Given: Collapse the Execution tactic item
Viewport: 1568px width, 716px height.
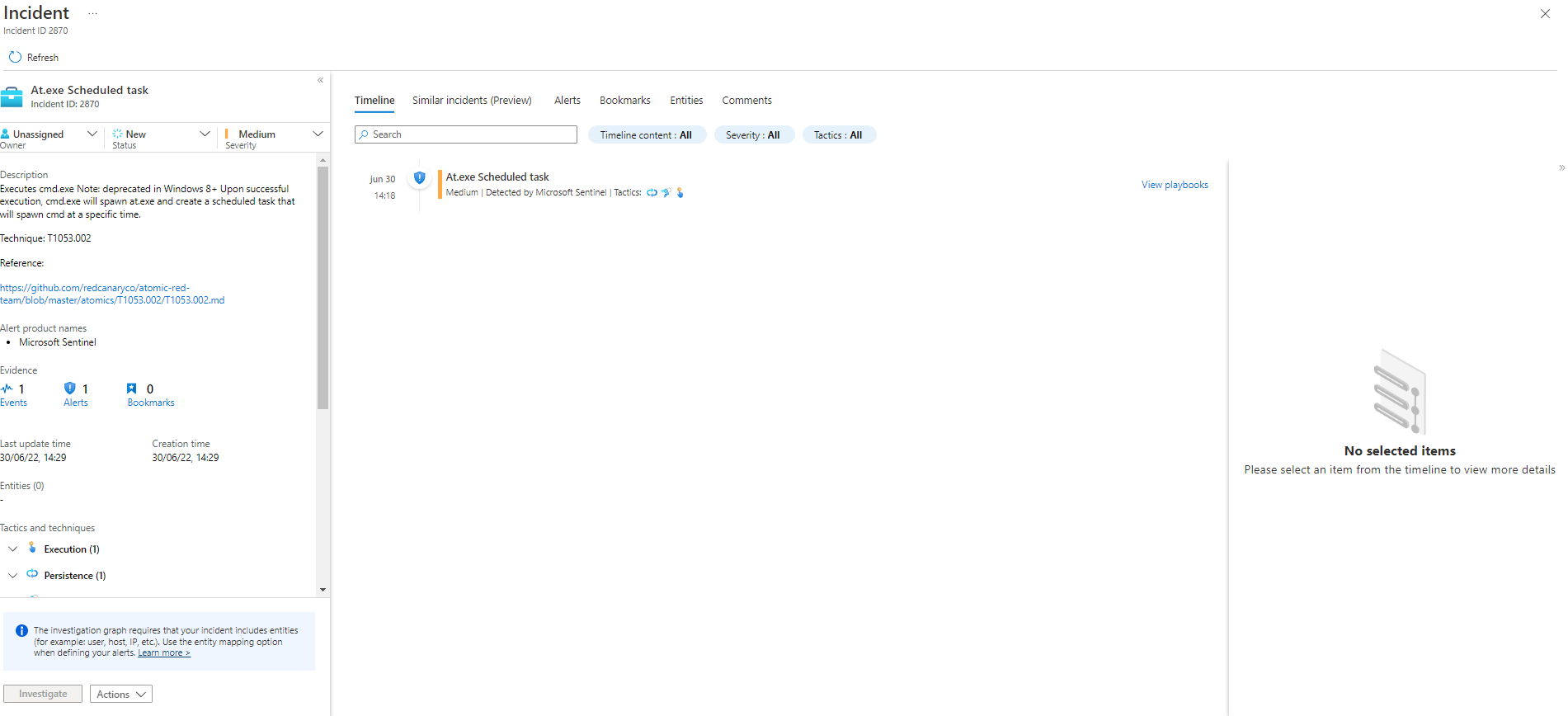Looking at the screenshot, I should (x=13, y=549).
